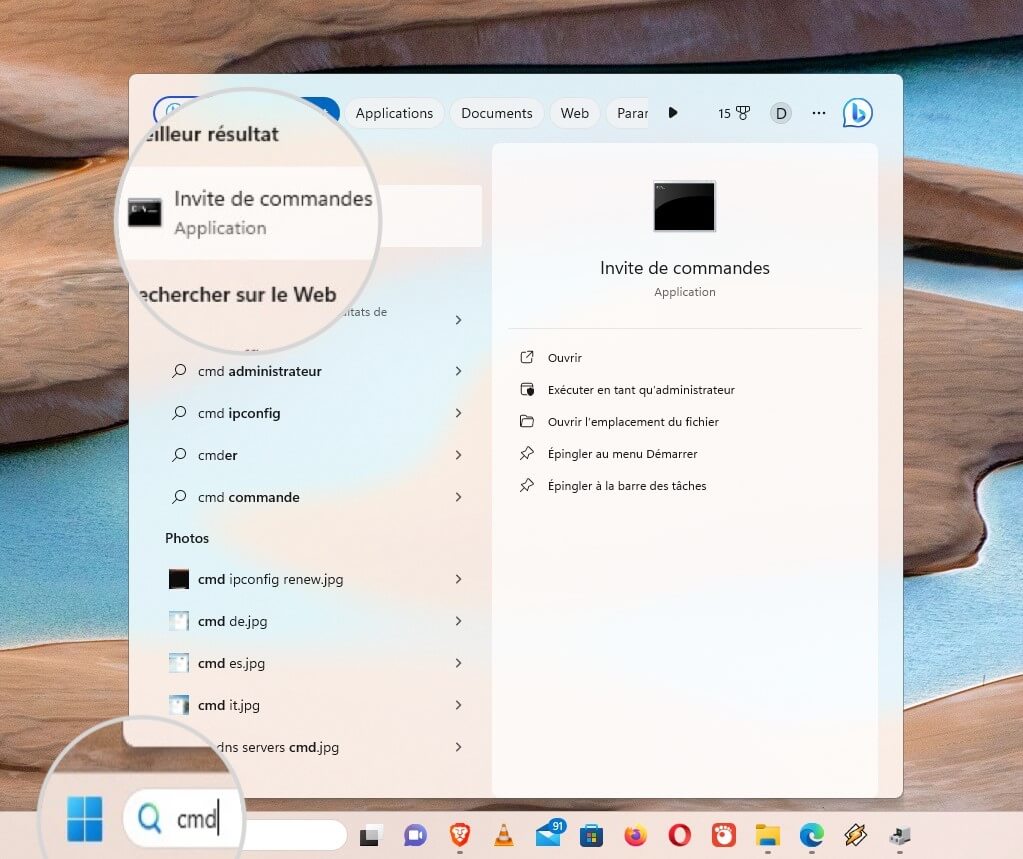Expand the cmd de.jpg arrow

coord(459,621)
